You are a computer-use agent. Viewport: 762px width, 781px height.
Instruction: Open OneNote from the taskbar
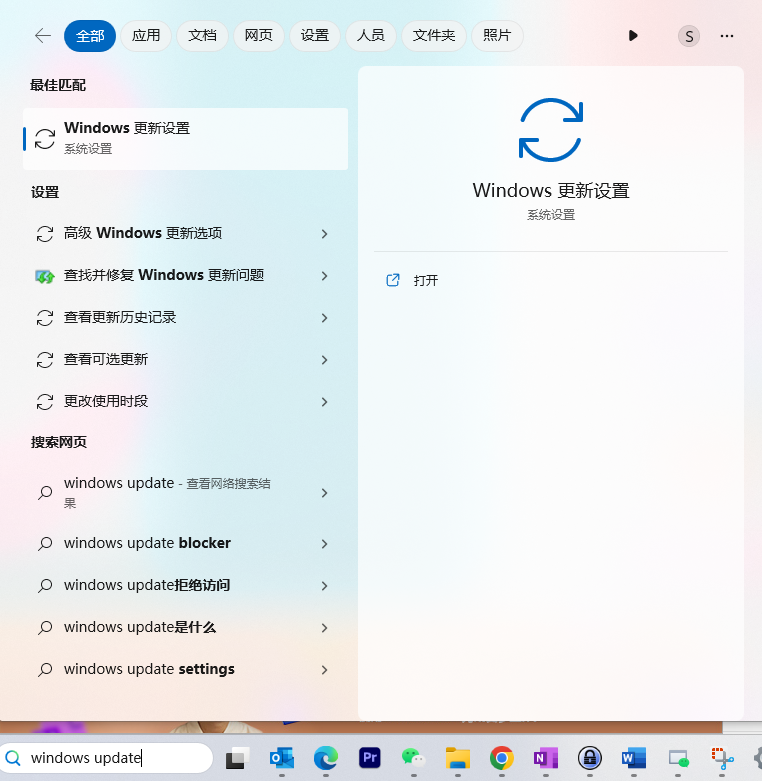546,759
